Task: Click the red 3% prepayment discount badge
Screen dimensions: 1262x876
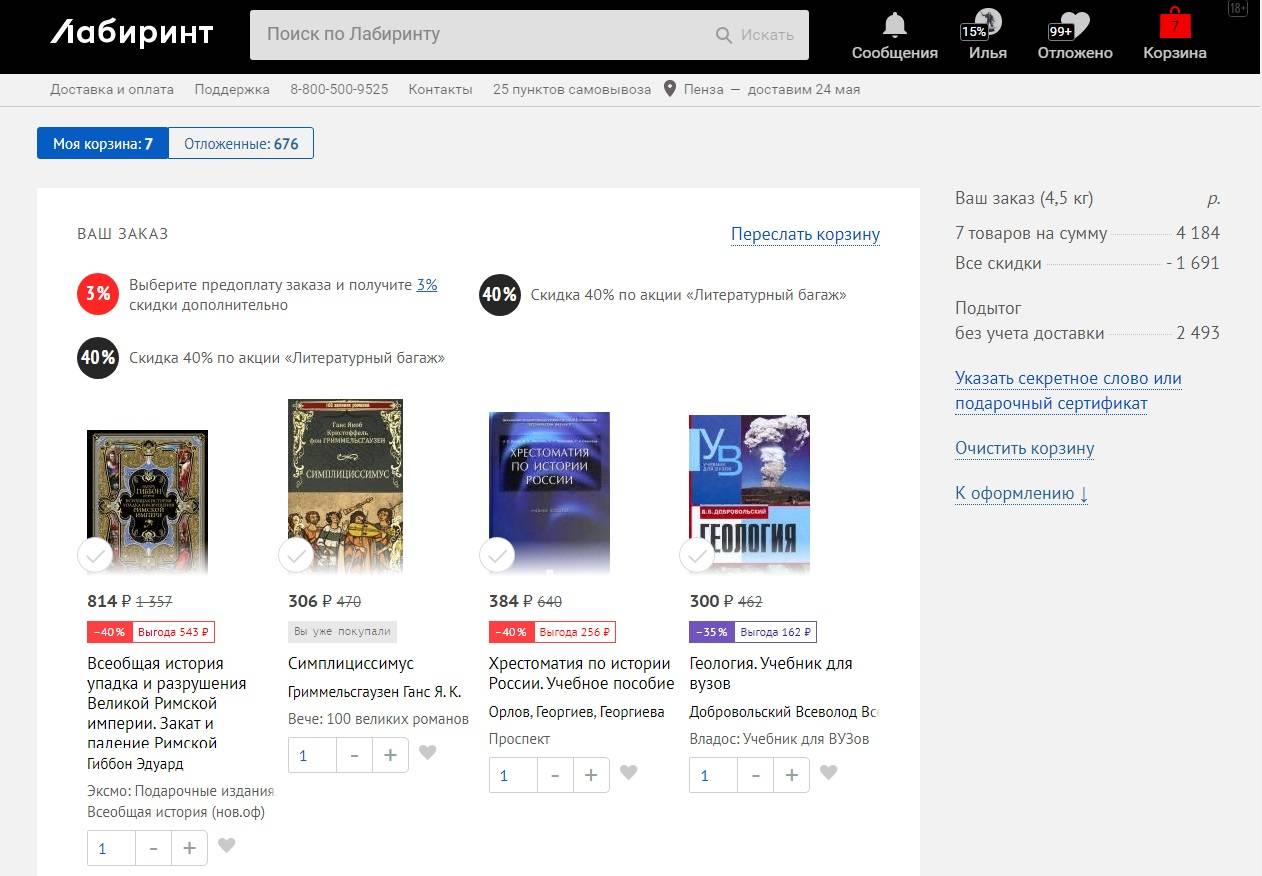Action: pyautogui.click(x=98, y=294)
